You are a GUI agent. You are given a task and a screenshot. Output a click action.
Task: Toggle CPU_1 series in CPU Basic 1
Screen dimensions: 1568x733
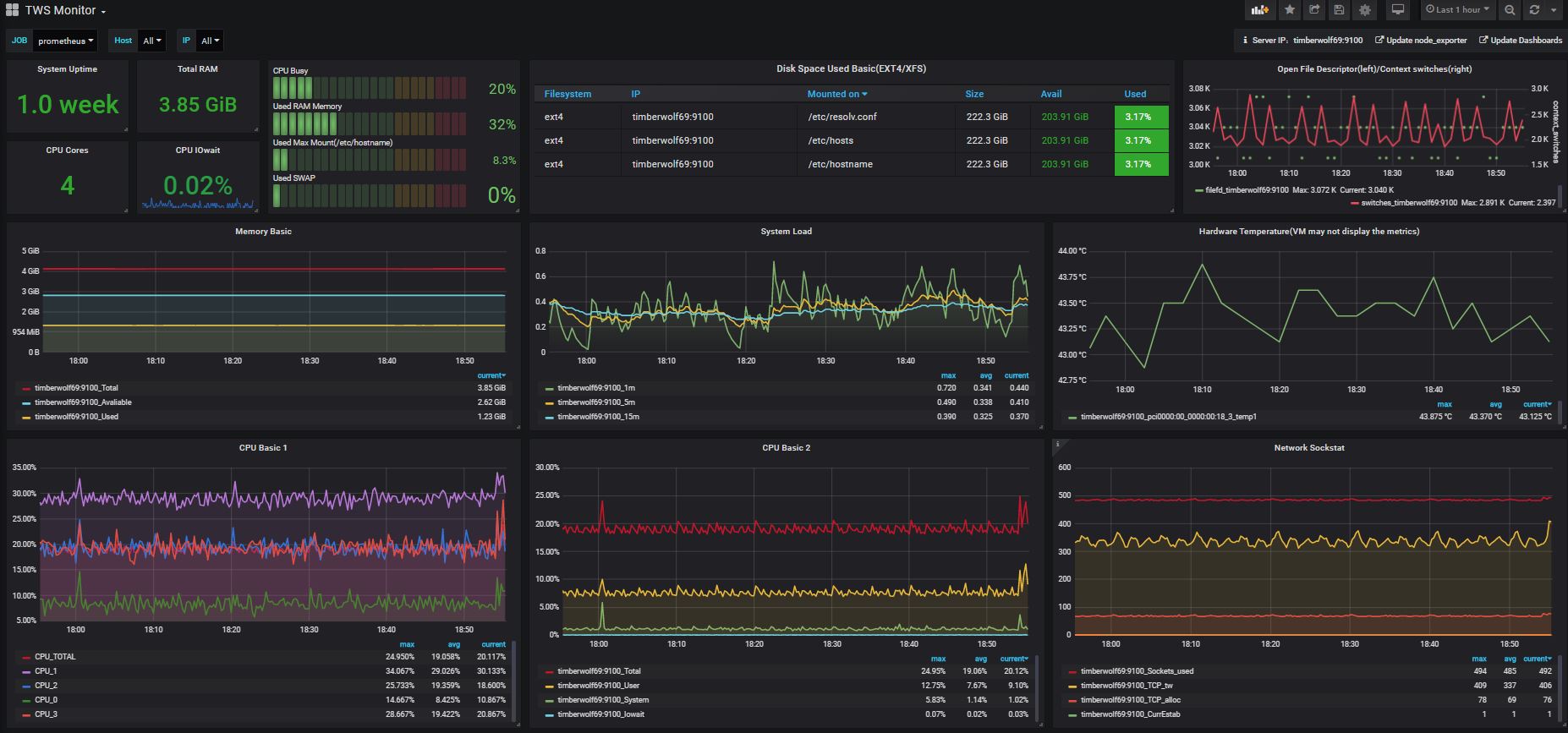point(46,671)
